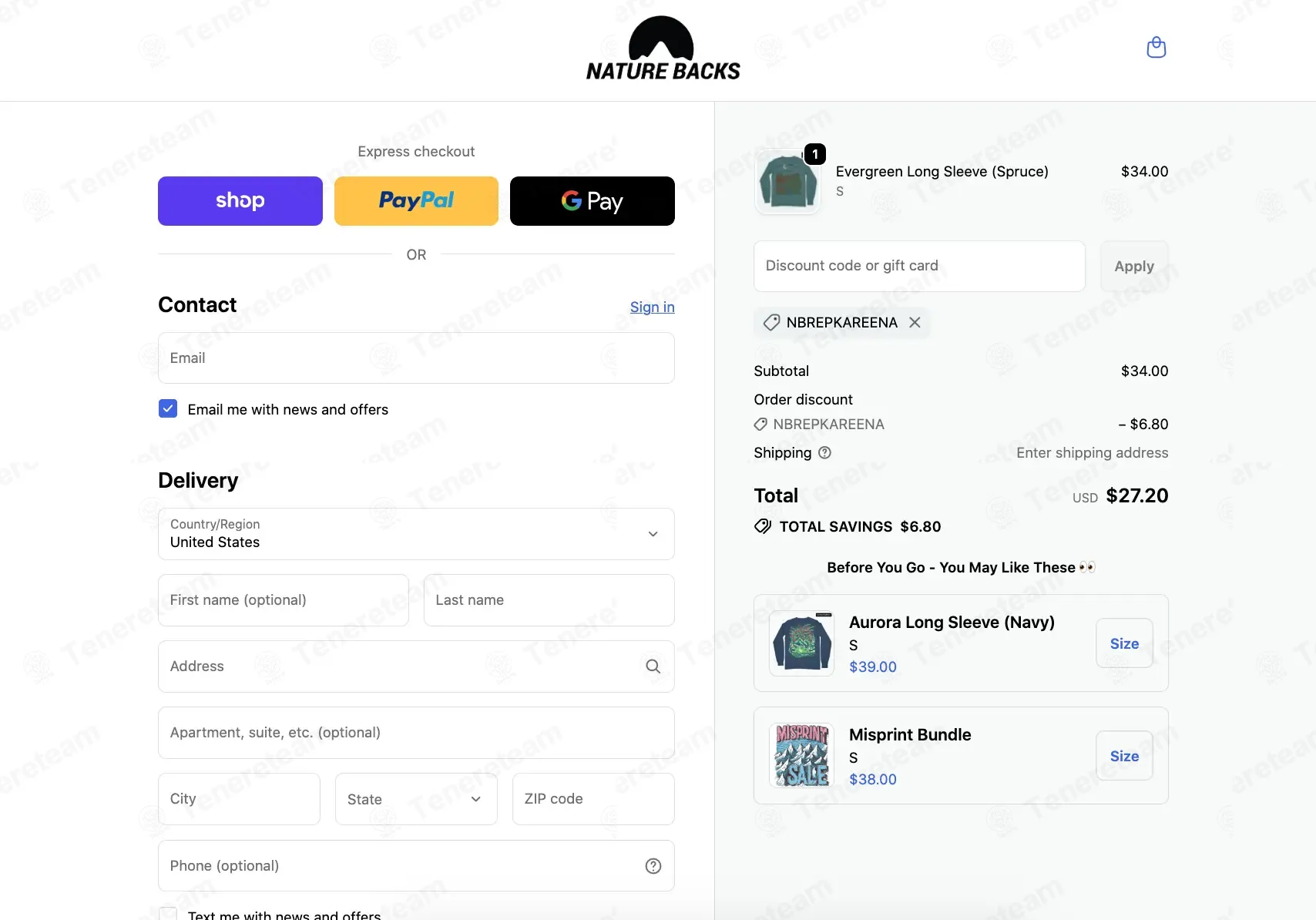Choose PayPal express checkout
This screenshot has height=920, width=1316.
click(x=416, y=201)
